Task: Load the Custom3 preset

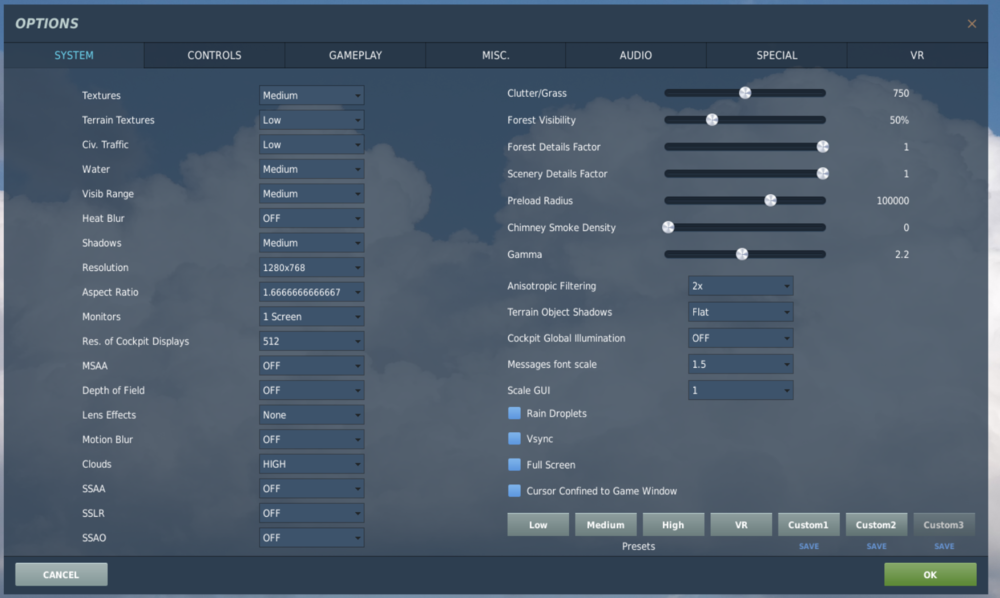Action: 943,525
